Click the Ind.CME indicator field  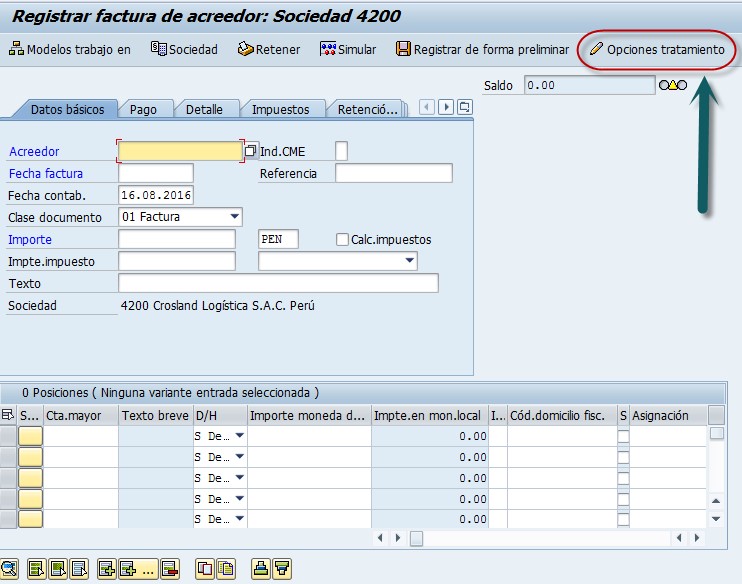341,151
